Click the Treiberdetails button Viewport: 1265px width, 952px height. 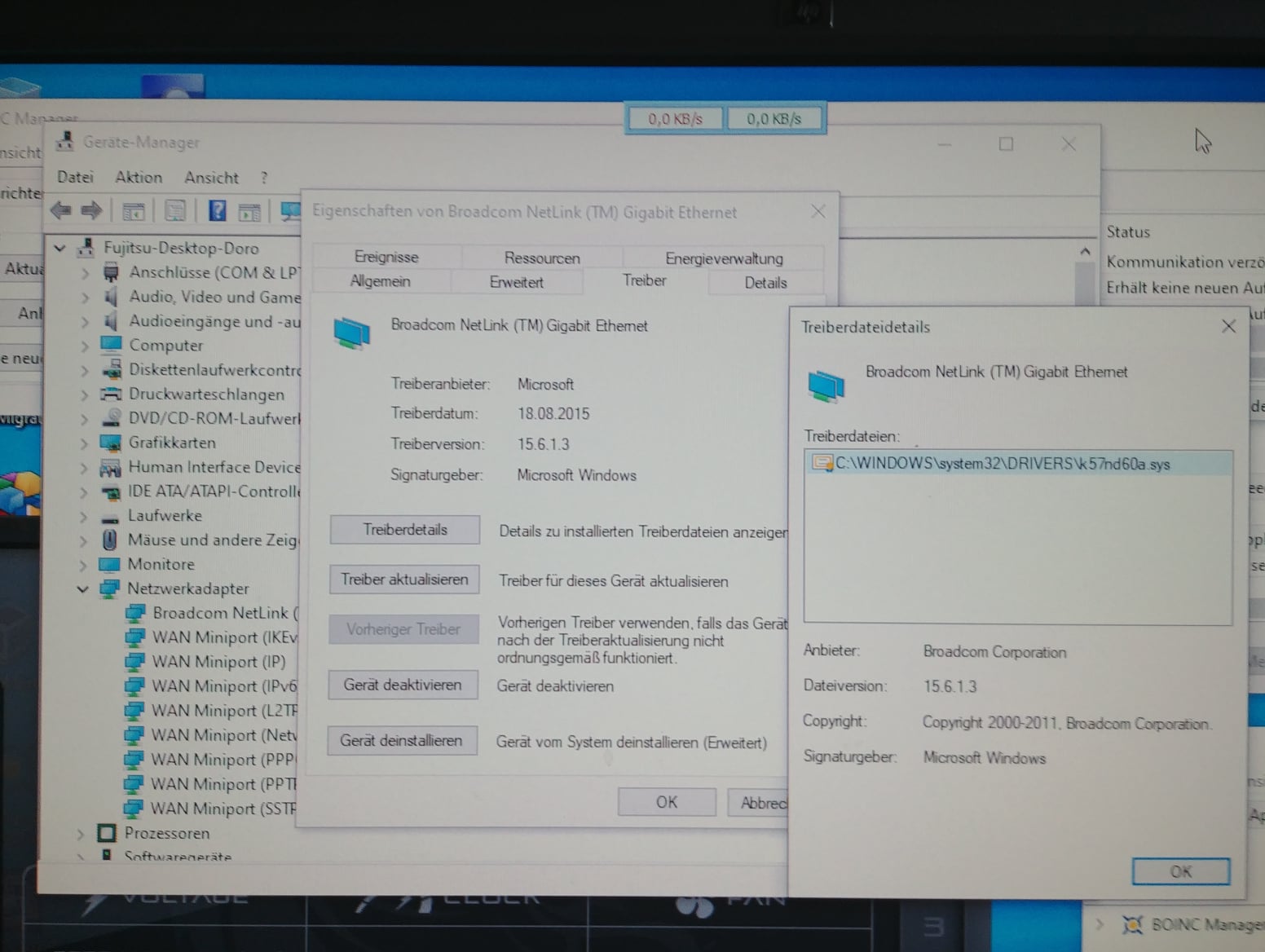(405, 530)
